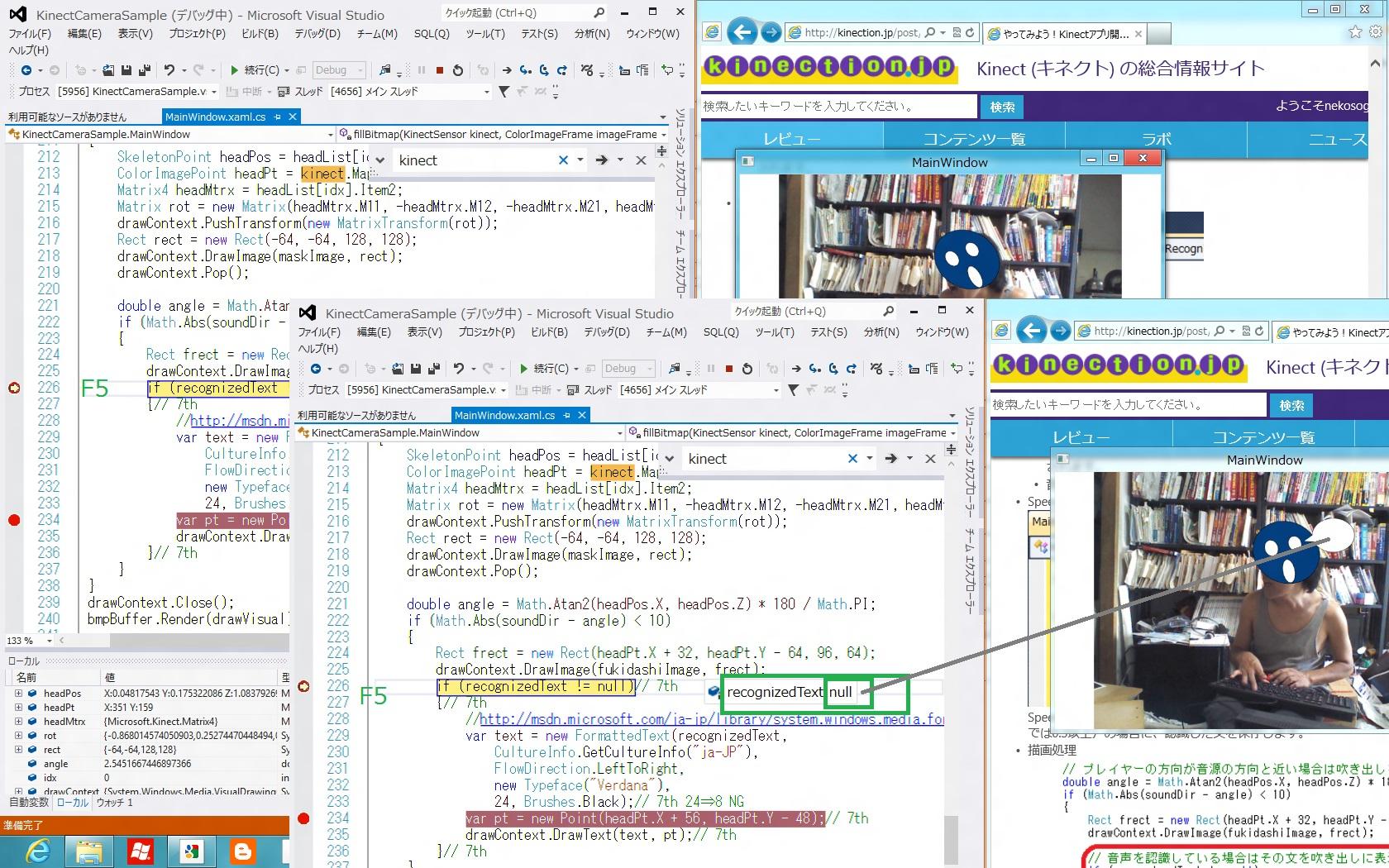Open ファイル(F) menu in background Visual Studio
The width and height of the screenshot is (1389, 868).
click(30, 34)
